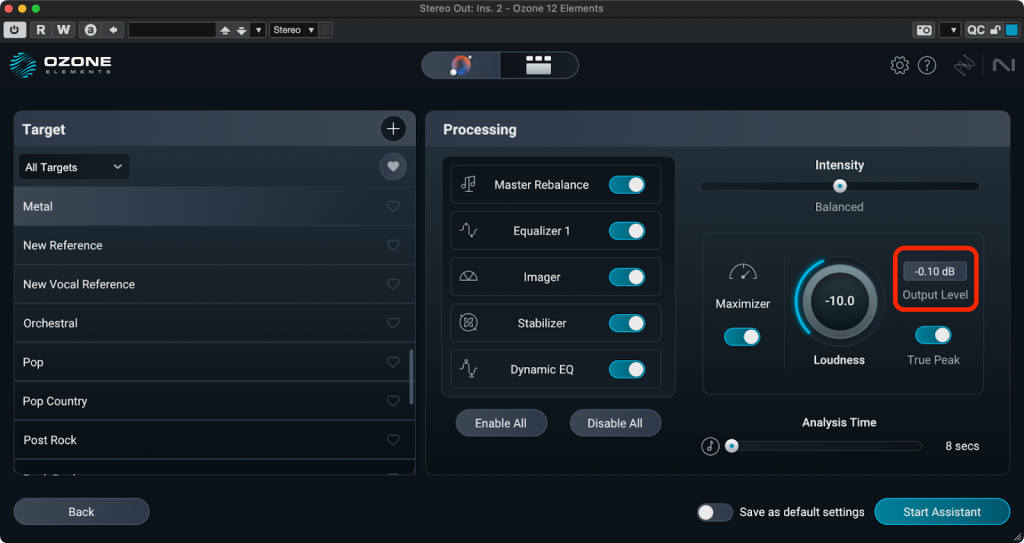
Task: Click the camera snapshot icon in host toolbar
Action: tap(924, 30)
